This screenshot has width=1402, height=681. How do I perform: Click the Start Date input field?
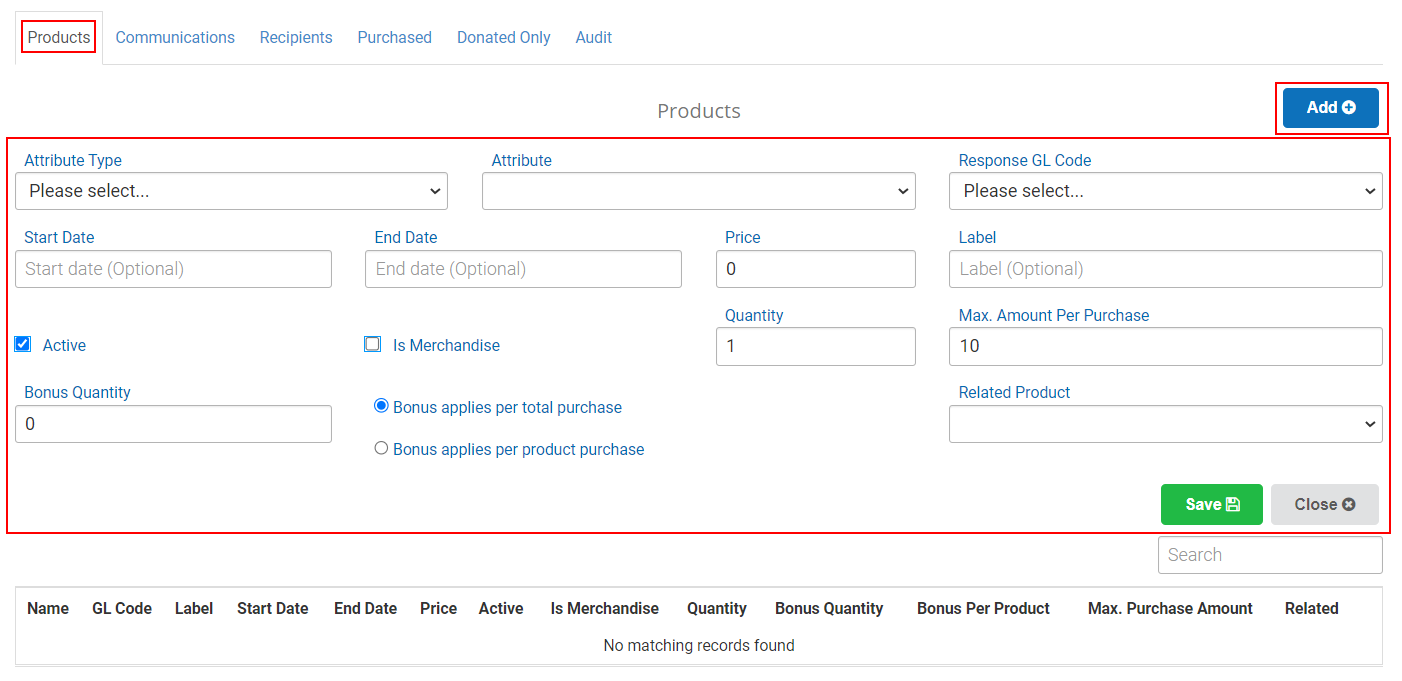pyautogui.click(x=173, y=269)
